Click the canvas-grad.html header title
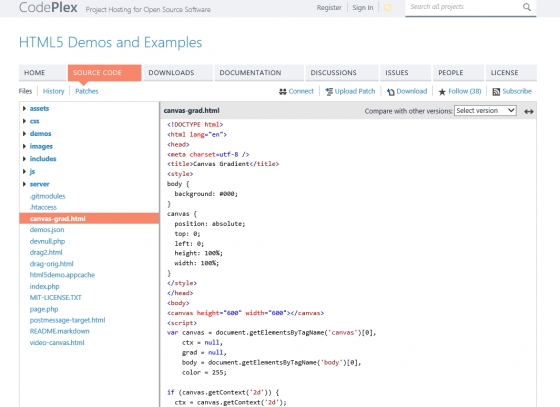The width and height of the screenshot is (560, 407). coord(191,111)
